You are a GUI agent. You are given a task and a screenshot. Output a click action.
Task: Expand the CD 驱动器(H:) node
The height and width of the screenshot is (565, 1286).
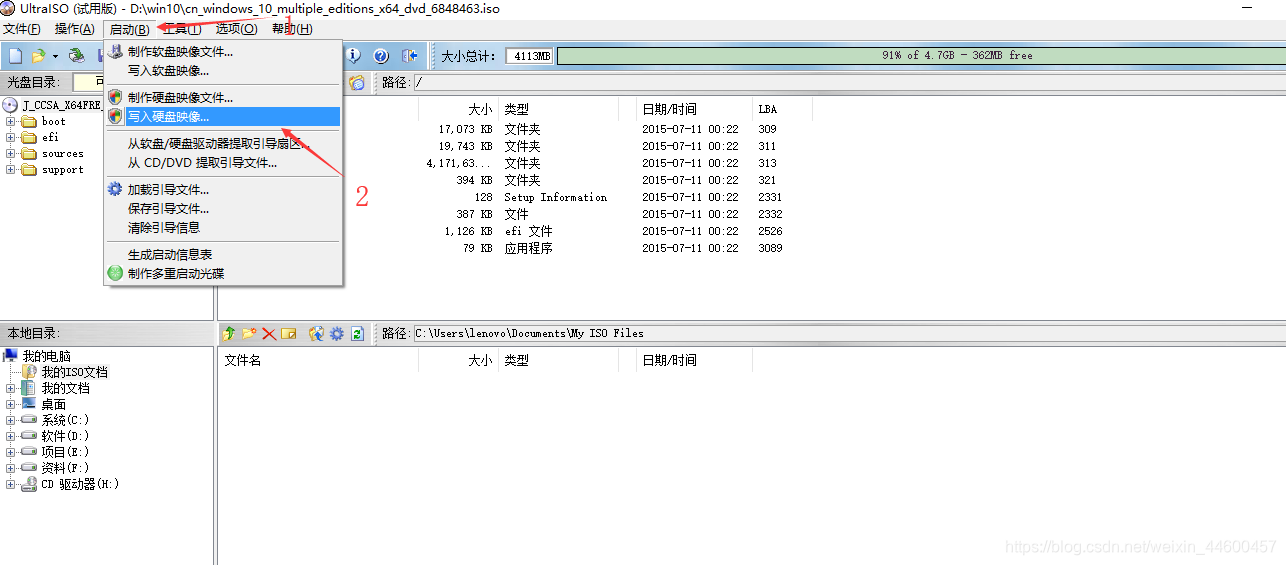11,484
